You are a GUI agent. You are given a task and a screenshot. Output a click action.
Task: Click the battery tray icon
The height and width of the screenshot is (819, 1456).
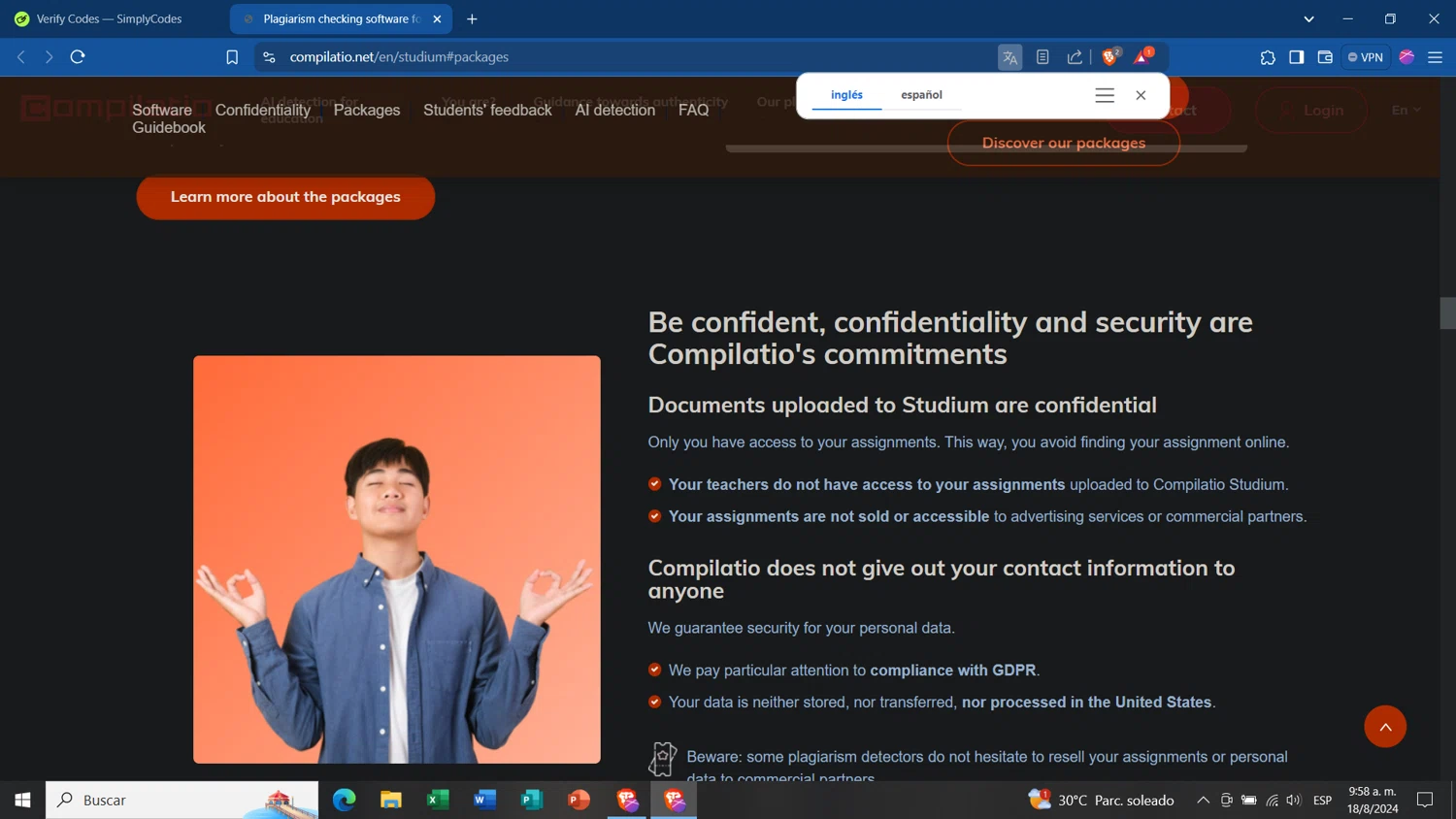(1249, 800)
